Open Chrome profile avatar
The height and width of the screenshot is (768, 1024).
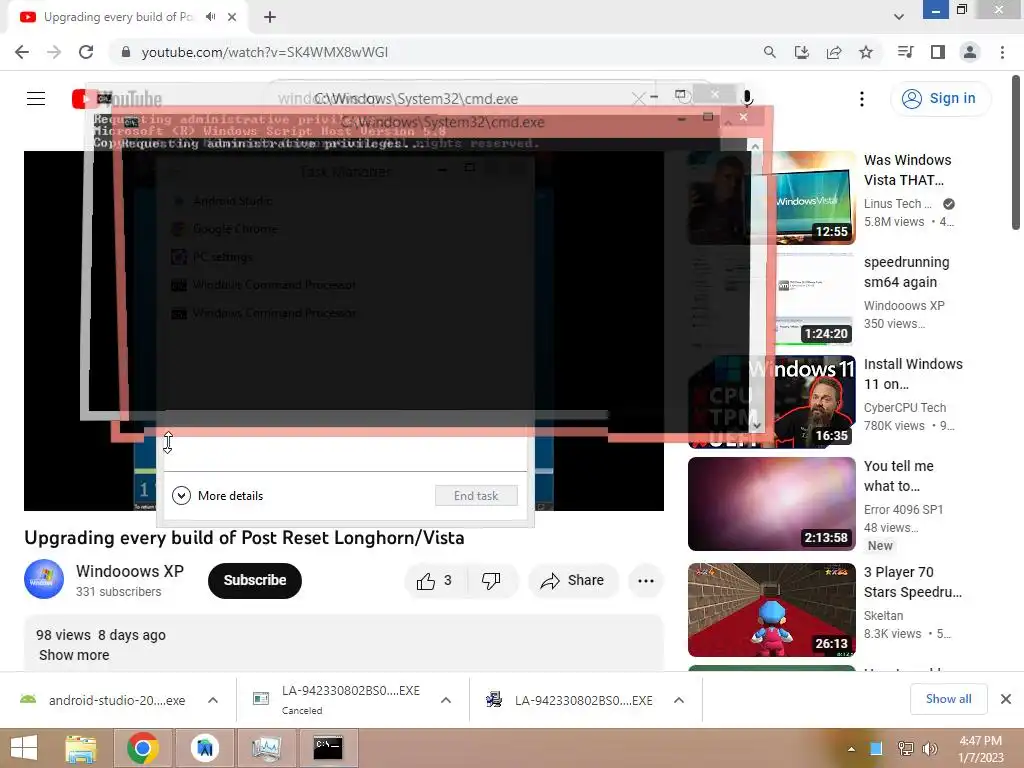coord(970,52)
